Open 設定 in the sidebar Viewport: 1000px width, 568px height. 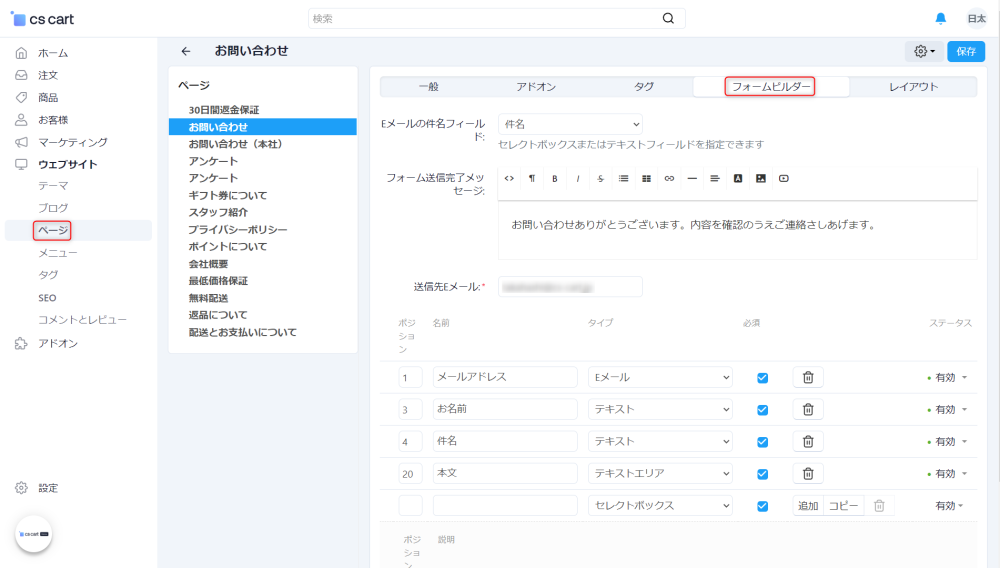click(48, 488)
